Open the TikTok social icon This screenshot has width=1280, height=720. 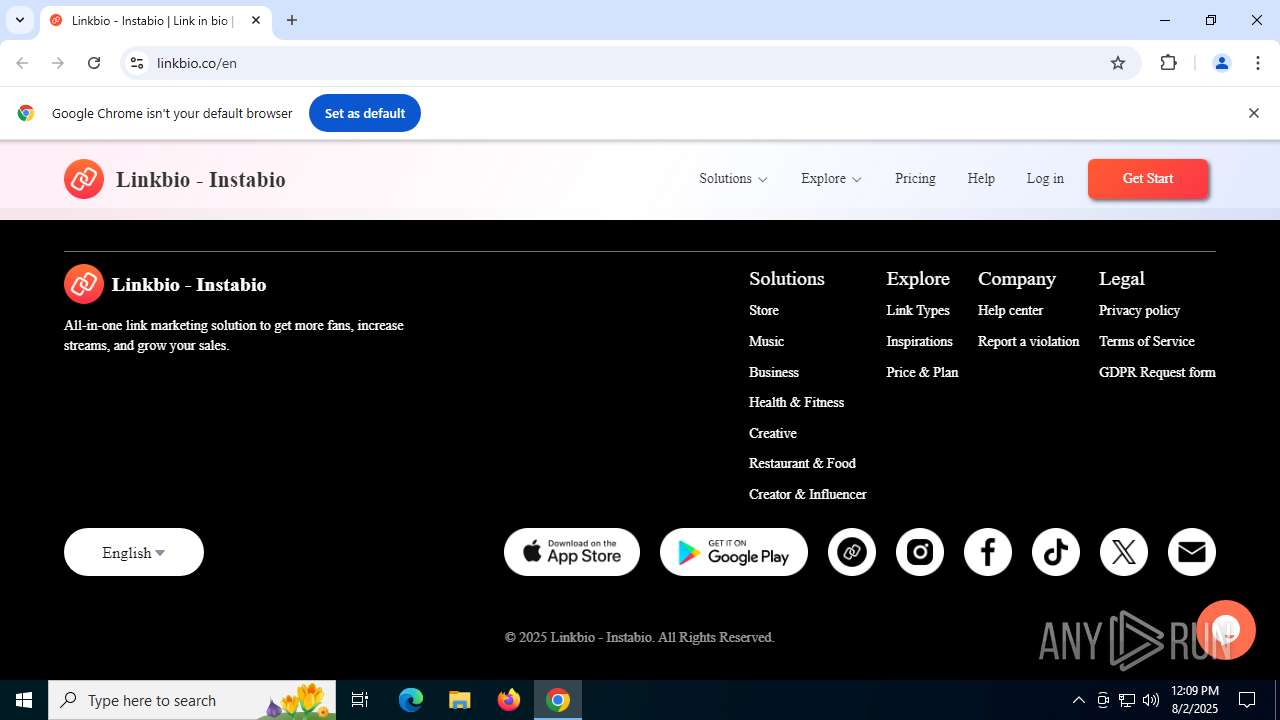pyautogui.click(x=1056, y=552)
